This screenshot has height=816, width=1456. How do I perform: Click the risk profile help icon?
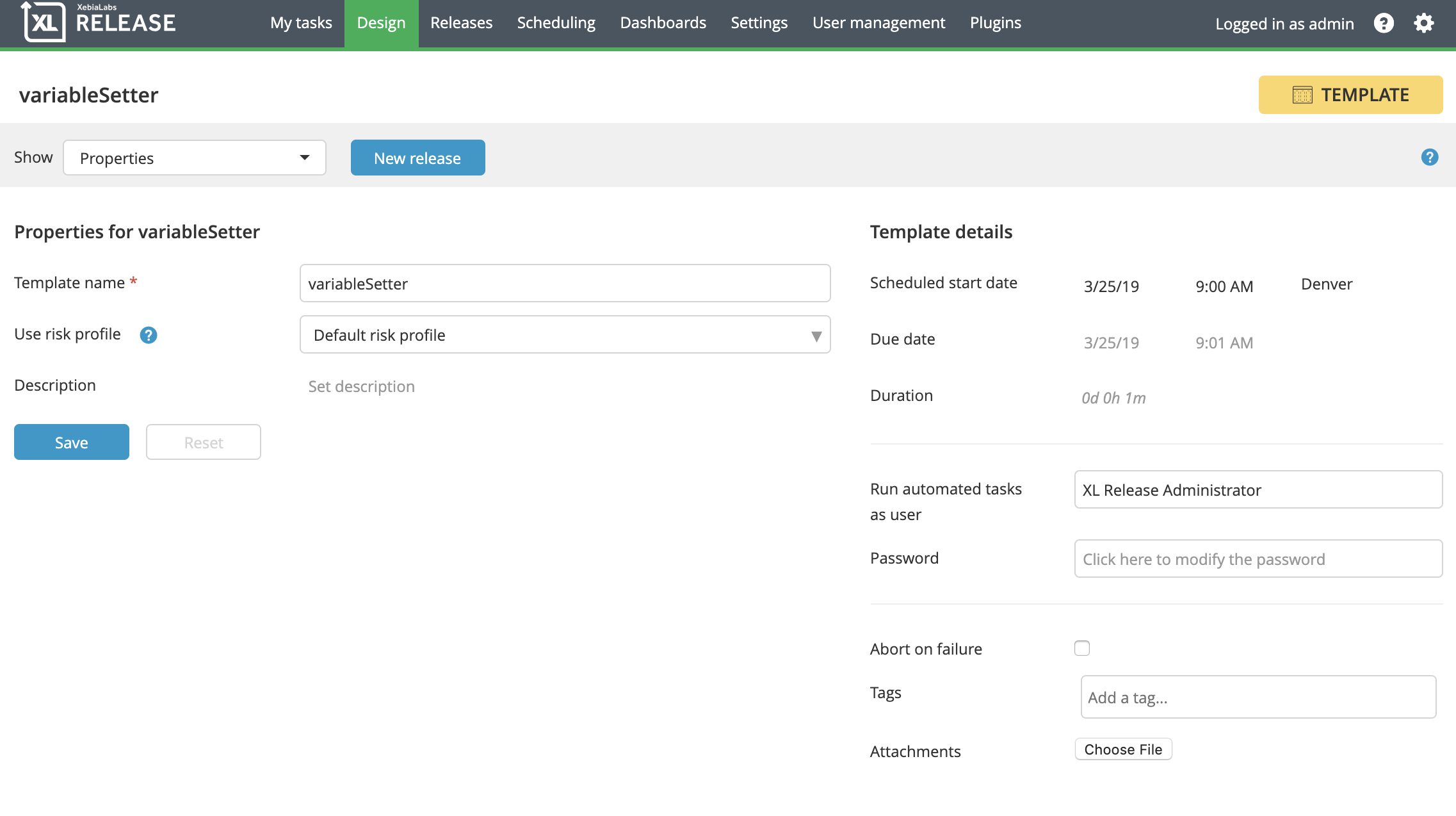pos(148,335)
